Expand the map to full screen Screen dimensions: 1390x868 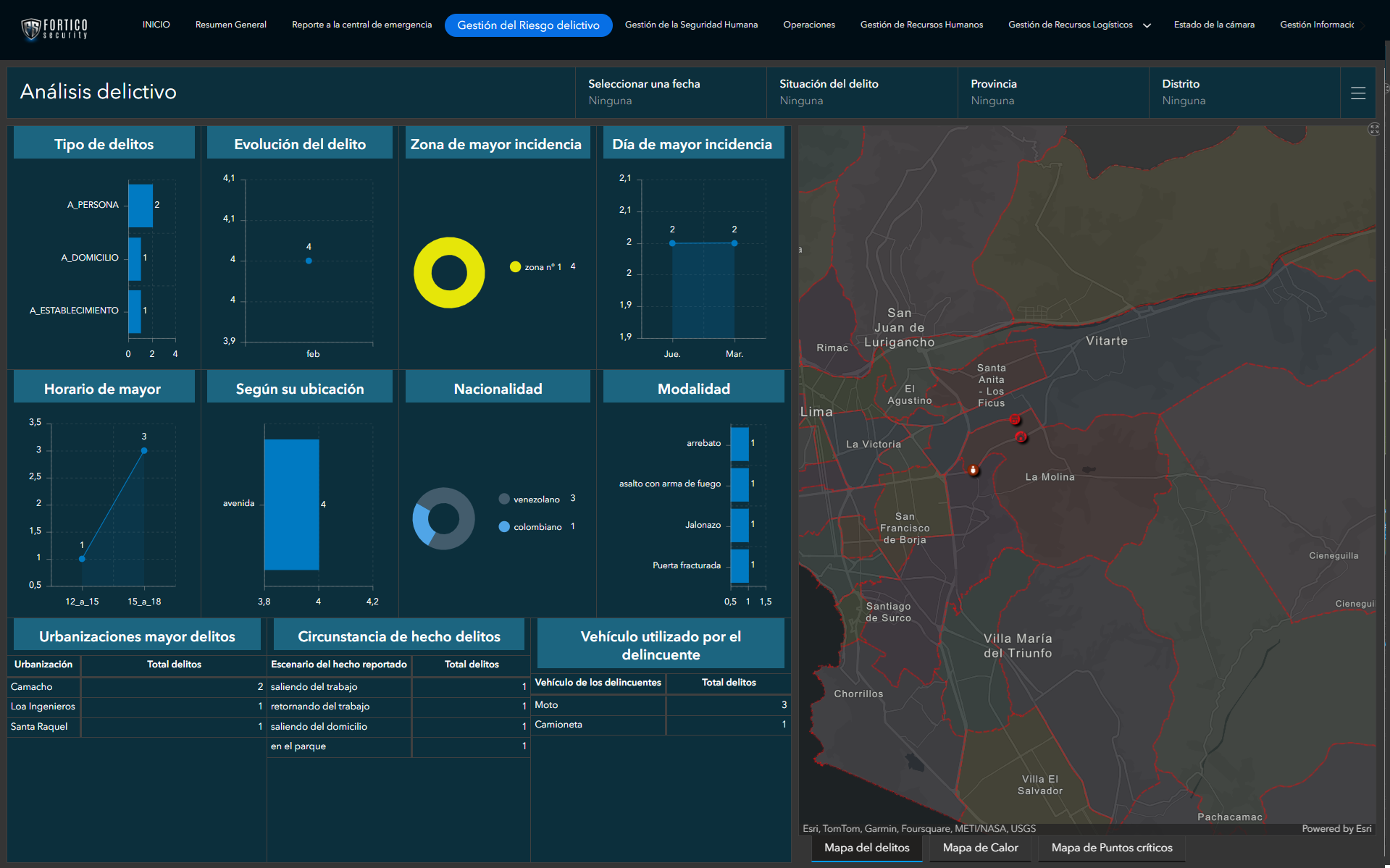[1373, 130]
